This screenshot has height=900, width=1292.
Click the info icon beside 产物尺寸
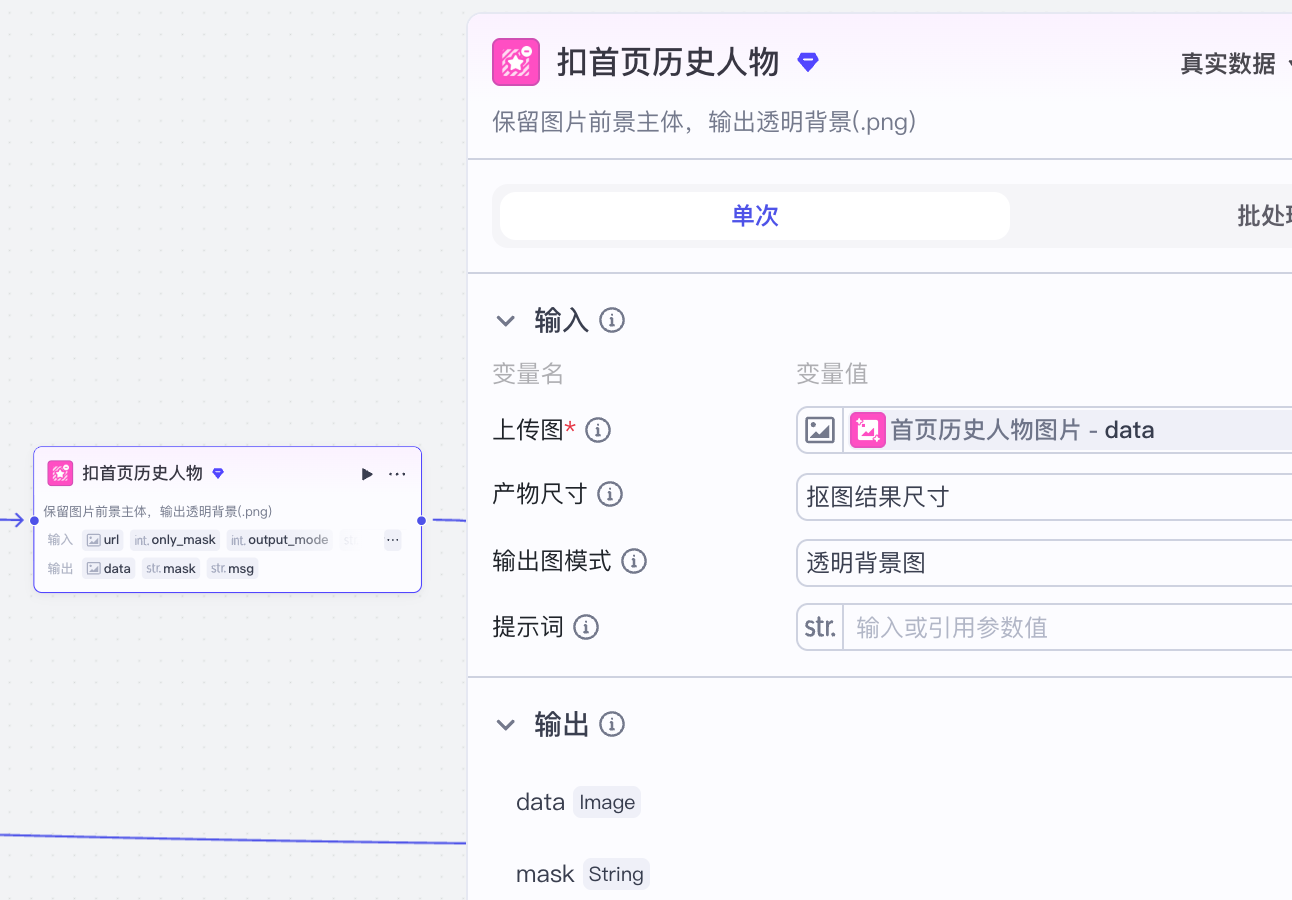(x=610, y=494)
